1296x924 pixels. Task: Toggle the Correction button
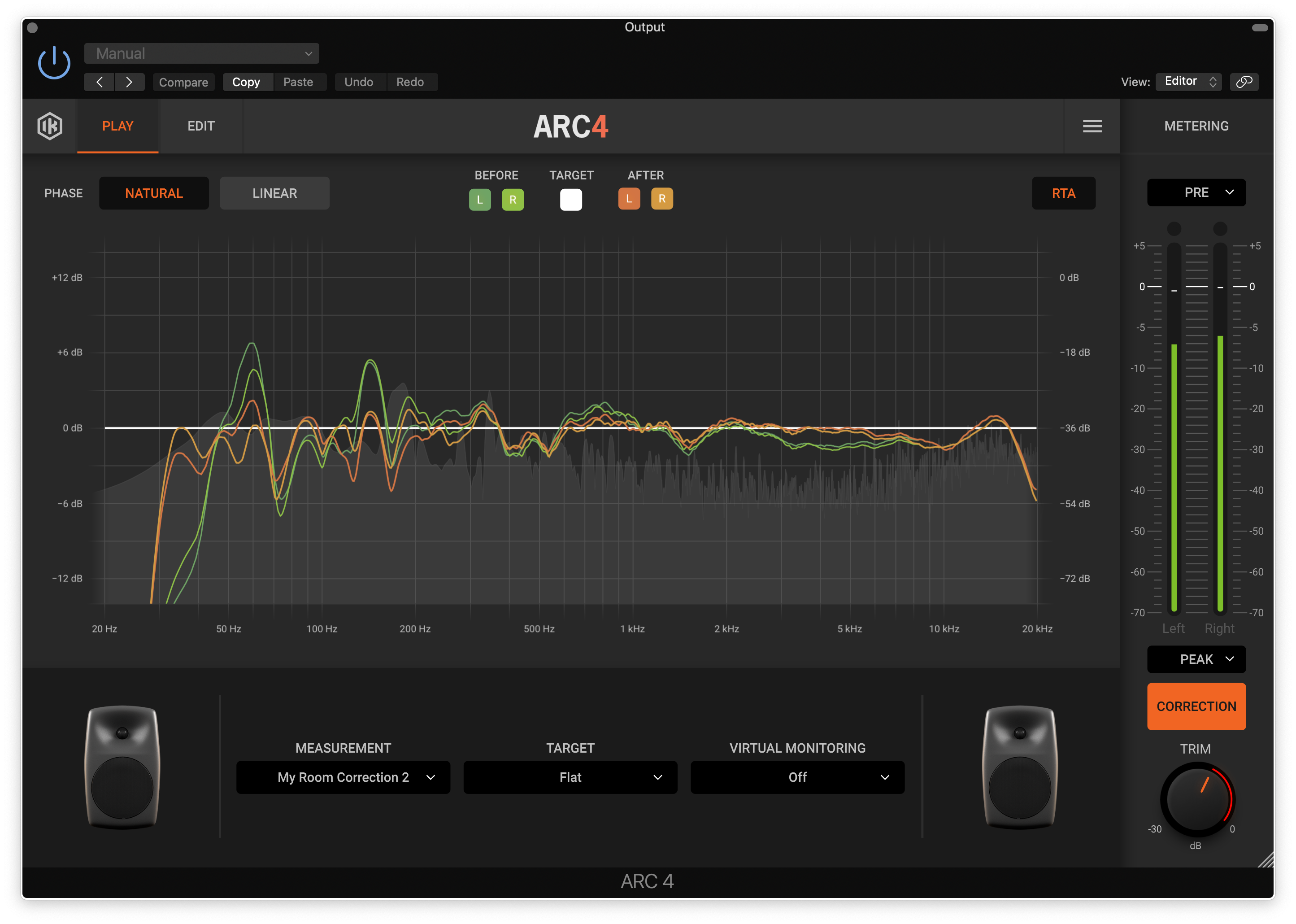(1196, 706)
